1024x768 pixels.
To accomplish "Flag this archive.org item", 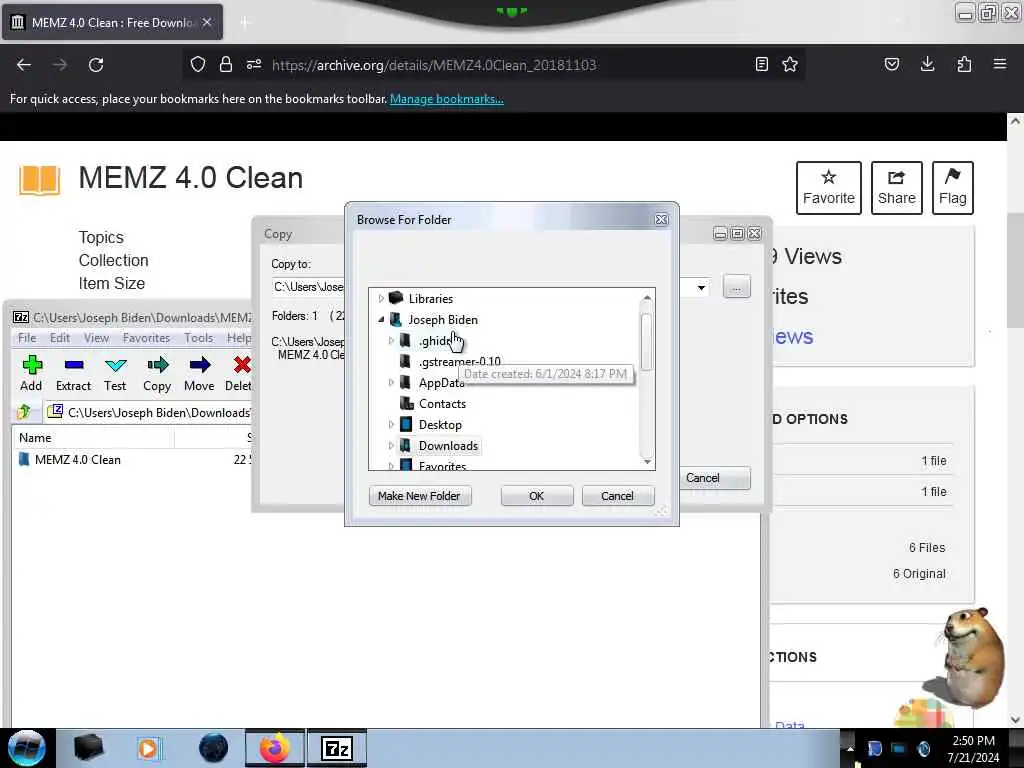I will pos(953,187).
